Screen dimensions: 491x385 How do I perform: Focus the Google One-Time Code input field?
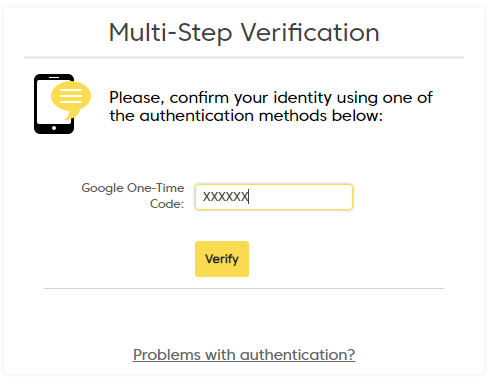tap(274, 197)
